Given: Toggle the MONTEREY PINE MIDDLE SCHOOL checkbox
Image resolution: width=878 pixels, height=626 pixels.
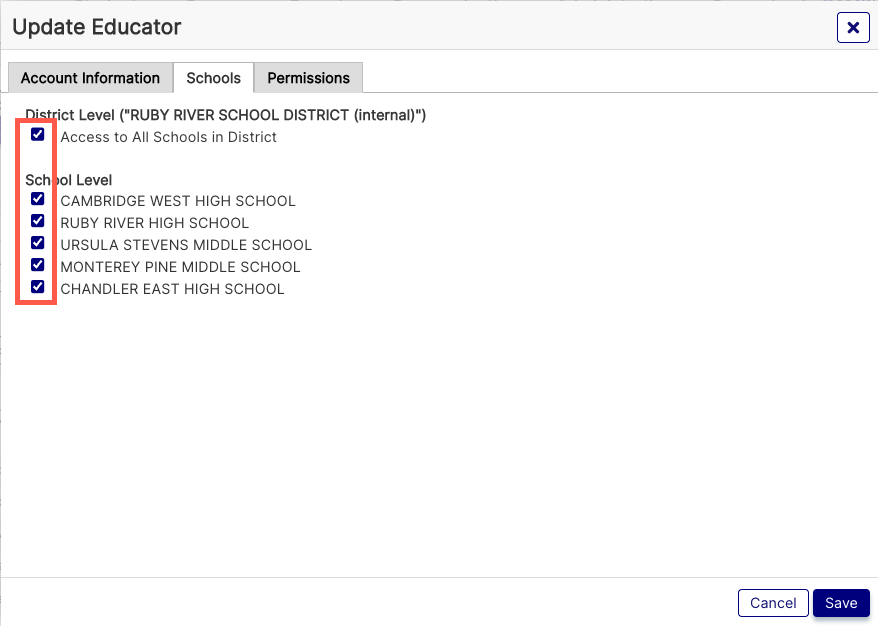Looking at the screenshot, I should (x=37, y=265).
